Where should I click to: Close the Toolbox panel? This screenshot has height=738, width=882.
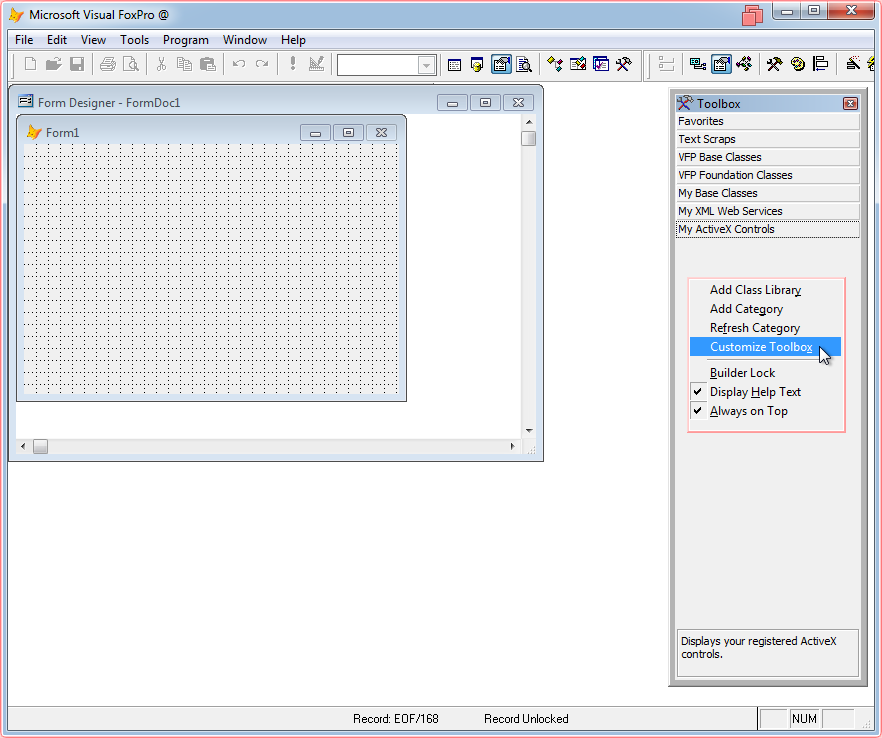coord(850,104)
